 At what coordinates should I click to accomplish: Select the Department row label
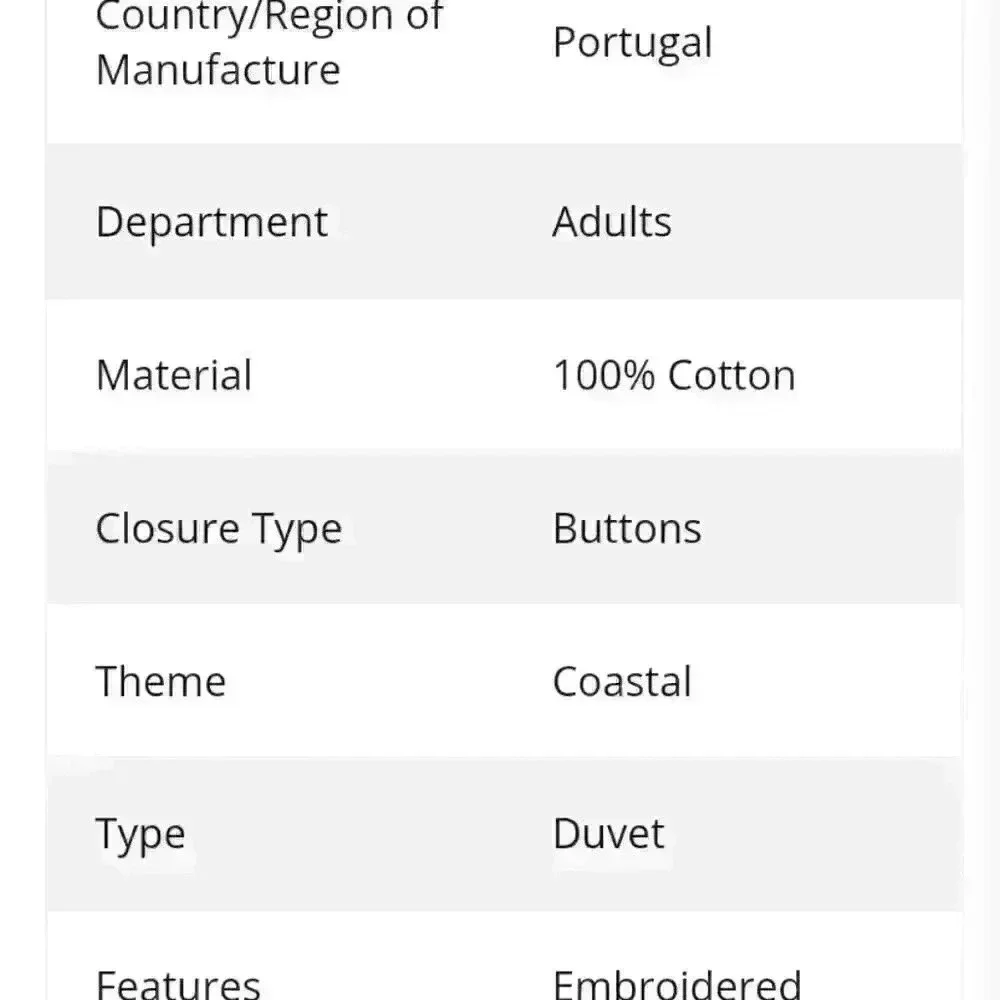[212, 222]
